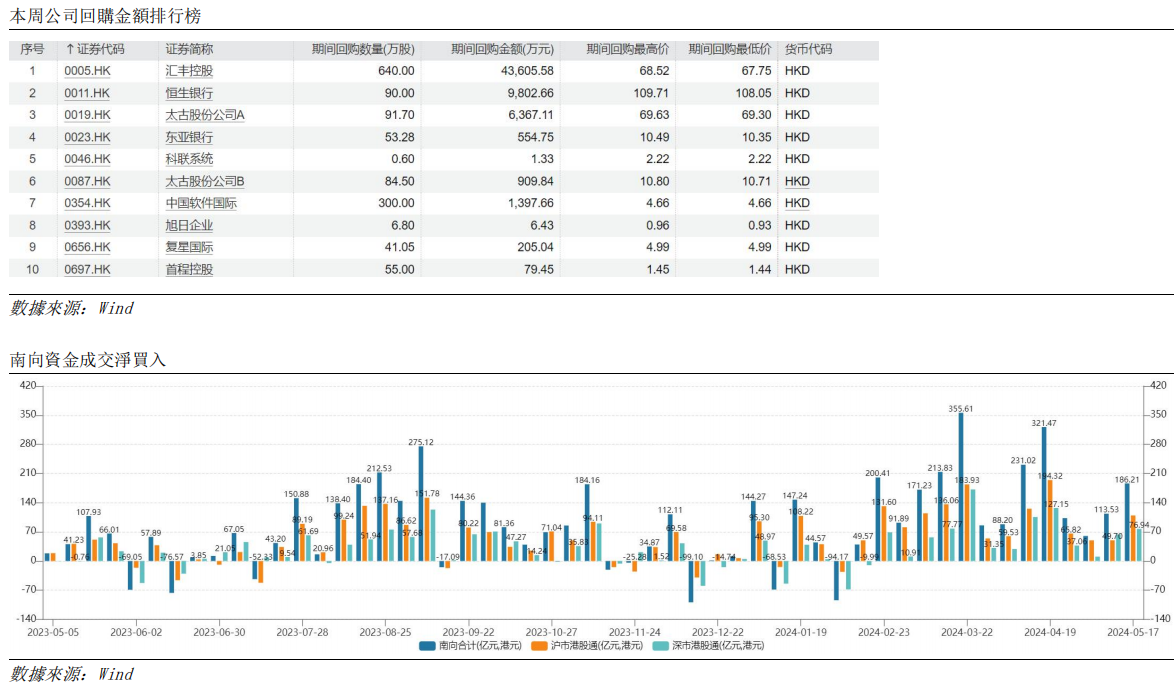The image size is (1174, 699).
Task: Click the 货币代码 column header
Action: pyautogui.click(x=809, y=49)
